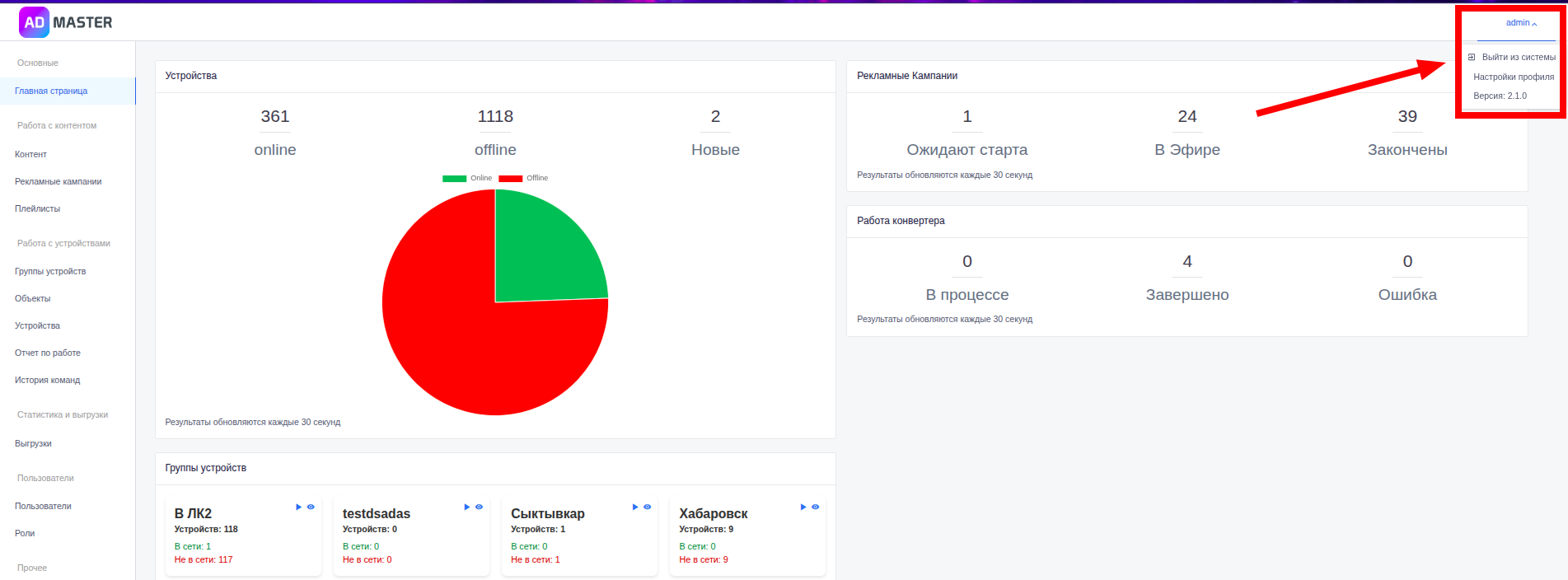
Task: Open История команд in sidebar
Action: point(47,380)
